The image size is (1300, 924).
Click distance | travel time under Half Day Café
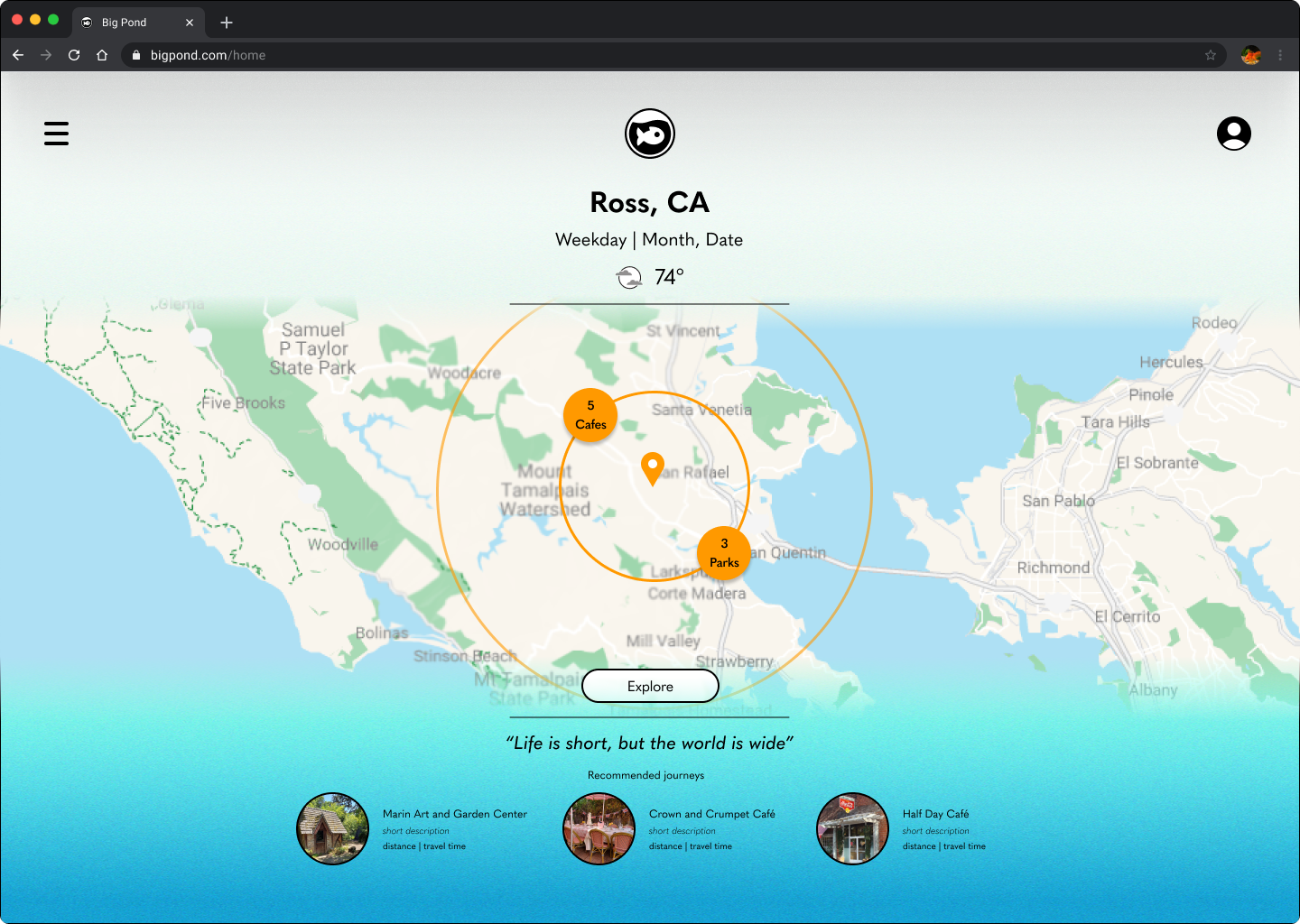pyautogui.click(x=944, y=846)
